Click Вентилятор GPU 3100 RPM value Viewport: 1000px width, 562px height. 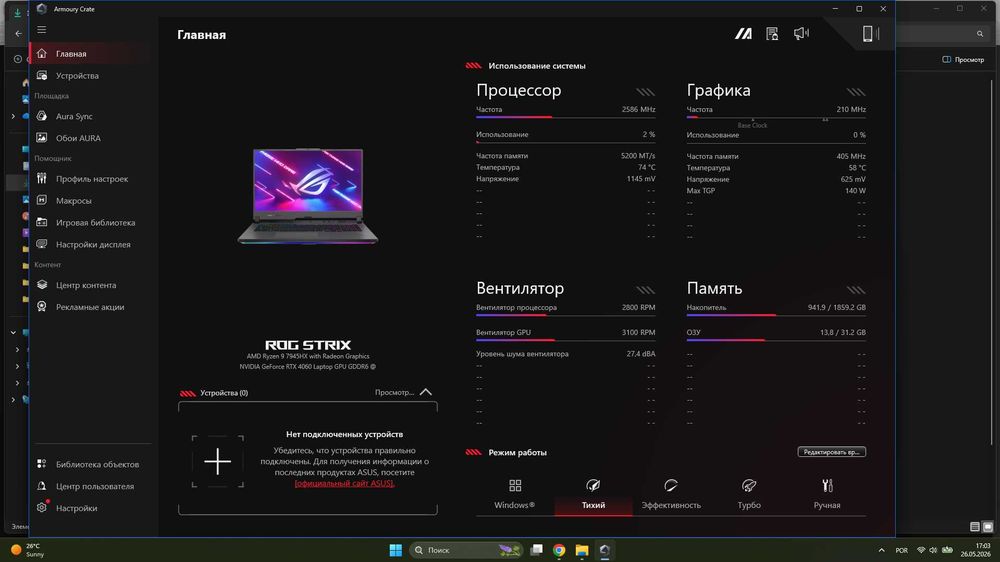pos(638,332)
